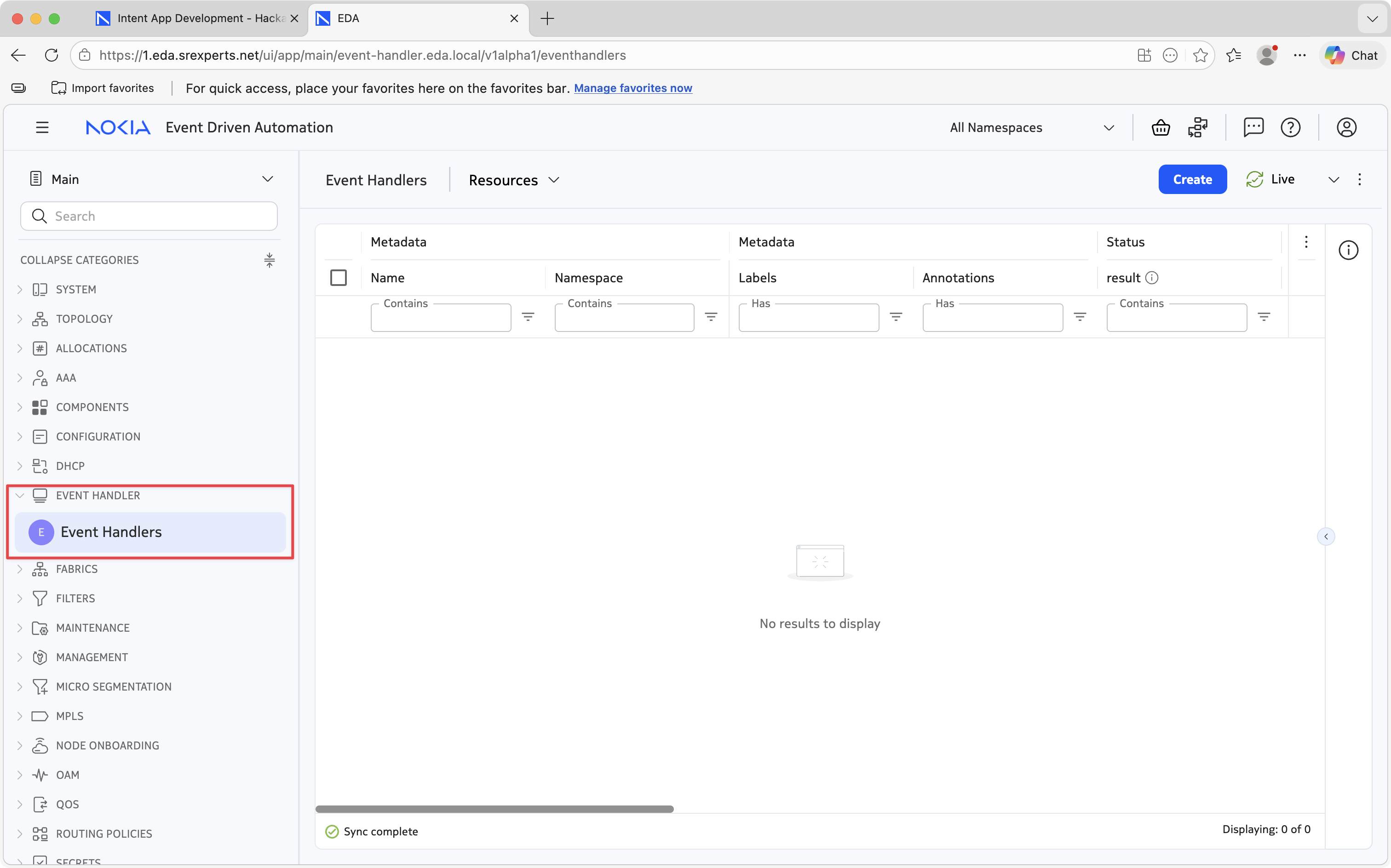Click COLLAPSE CATEGORIES label
This screenshot has height=868, width=1391.
point(79,260)
